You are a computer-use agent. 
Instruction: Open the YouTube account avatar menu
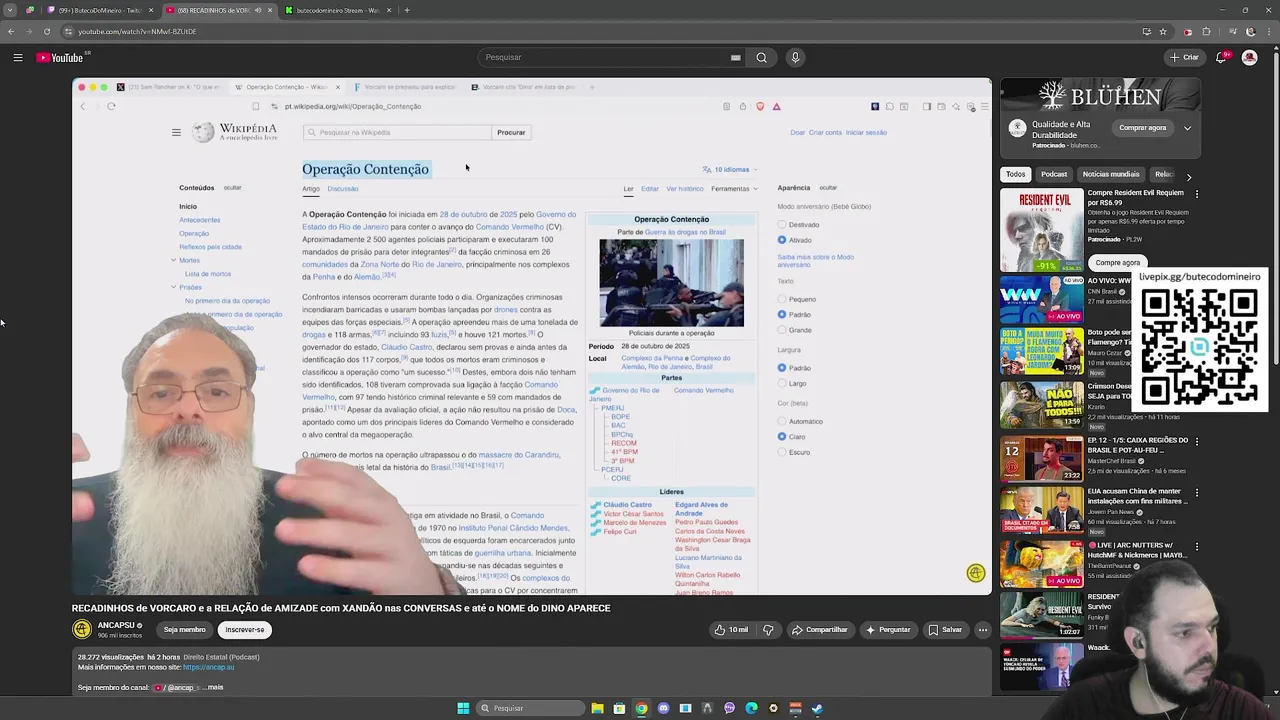pos(1249,57)
